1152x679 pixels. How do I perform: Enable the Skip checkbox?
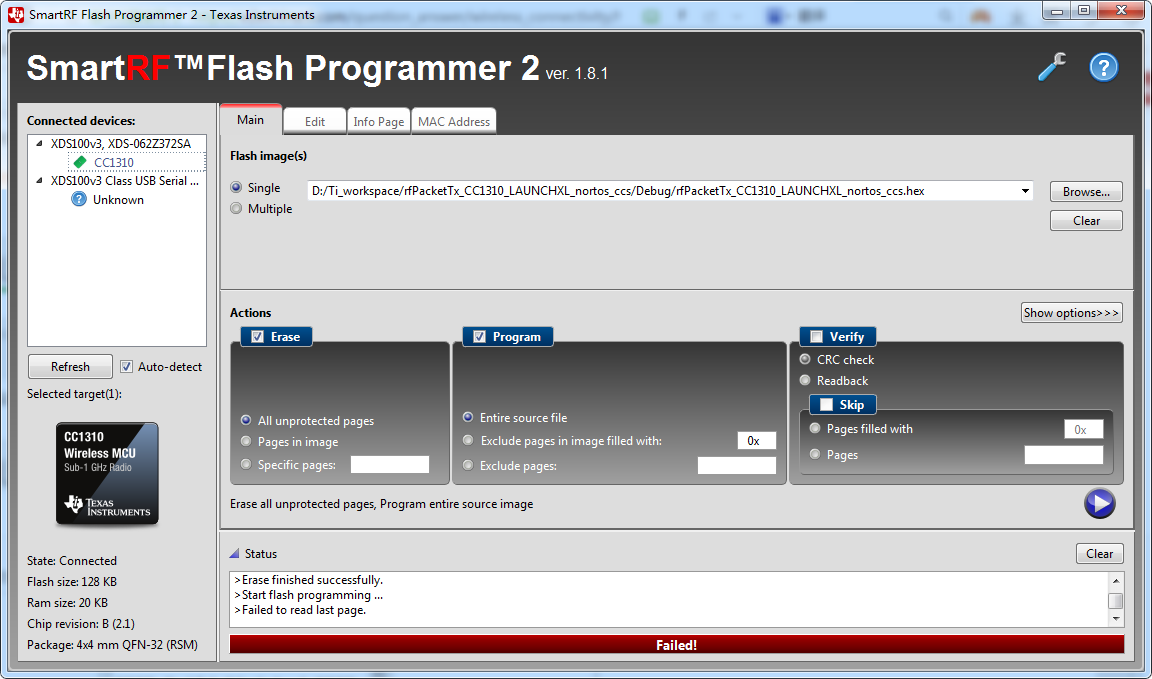coord(826,404)
